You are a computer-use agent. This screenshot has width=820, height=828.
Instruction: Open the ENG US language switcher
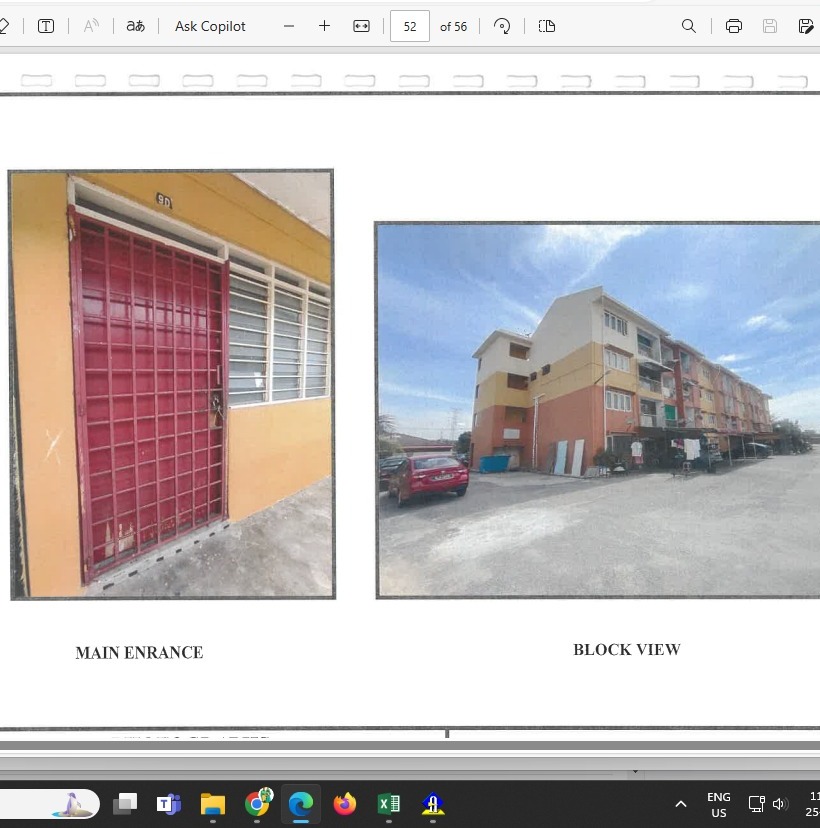718,804
